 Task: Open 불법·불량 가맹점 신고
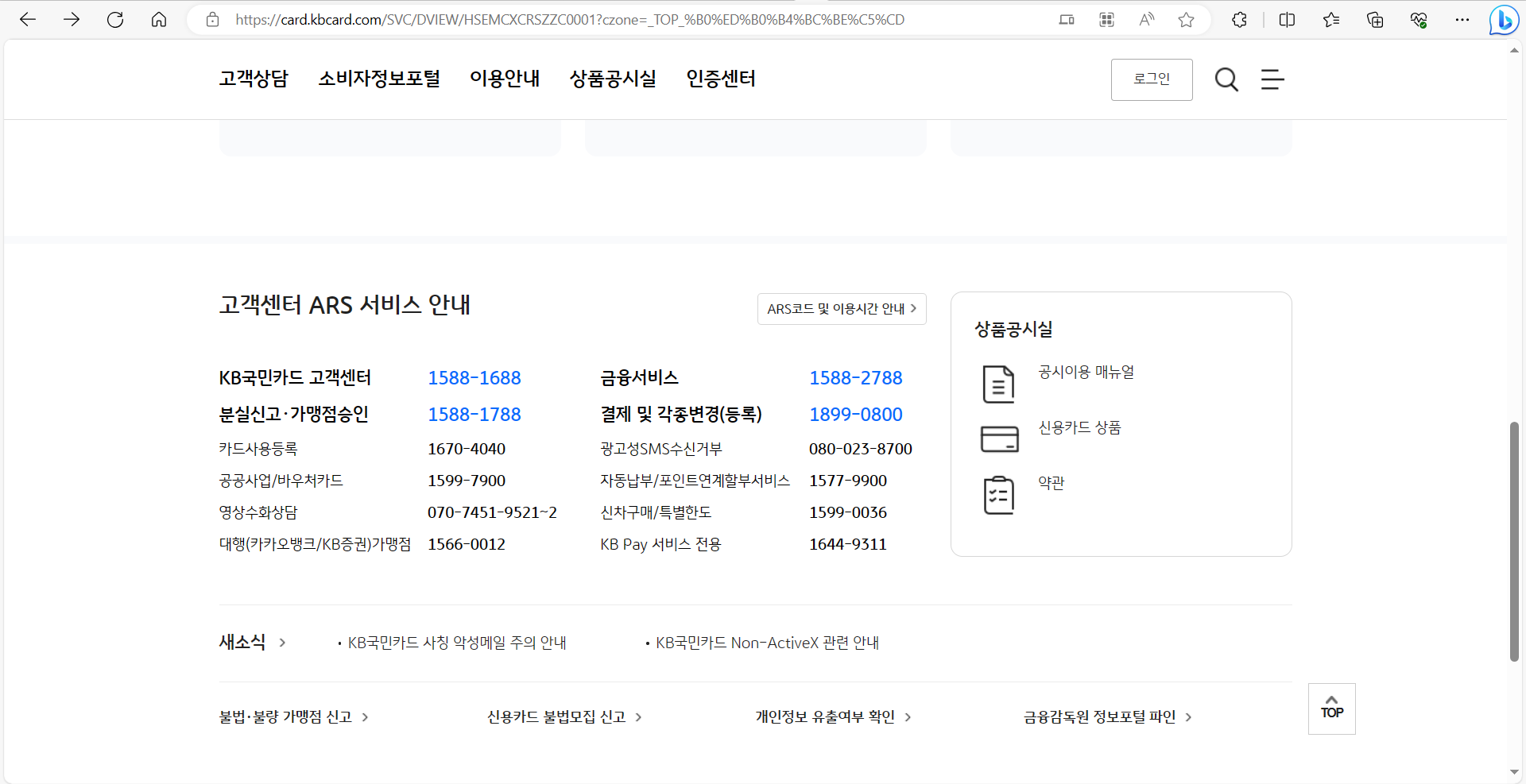(x=294, y=716)
